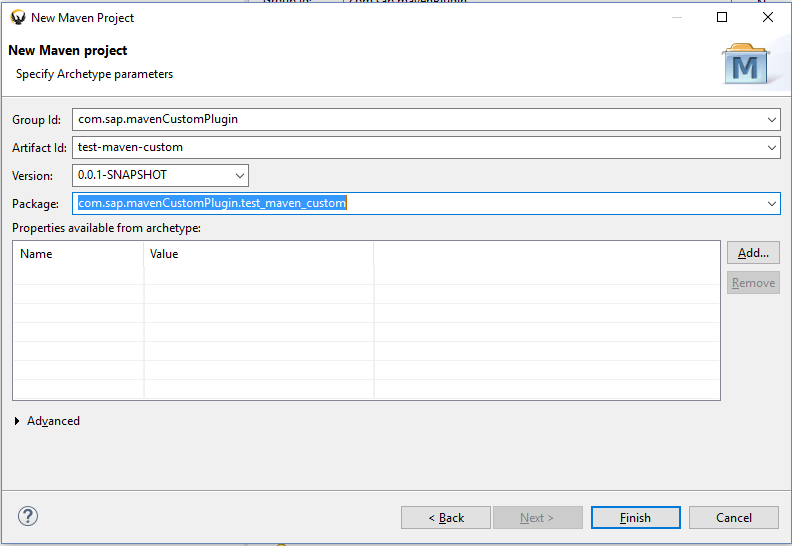Click the Value column header
Viewport: 792px width, 546px height.
click(x=259, y=254)
